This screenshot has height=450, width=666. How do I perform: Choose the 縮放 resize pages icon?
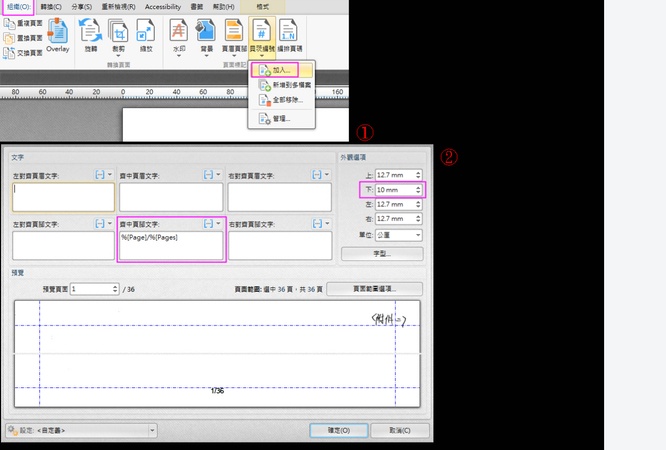click(146, 31)
